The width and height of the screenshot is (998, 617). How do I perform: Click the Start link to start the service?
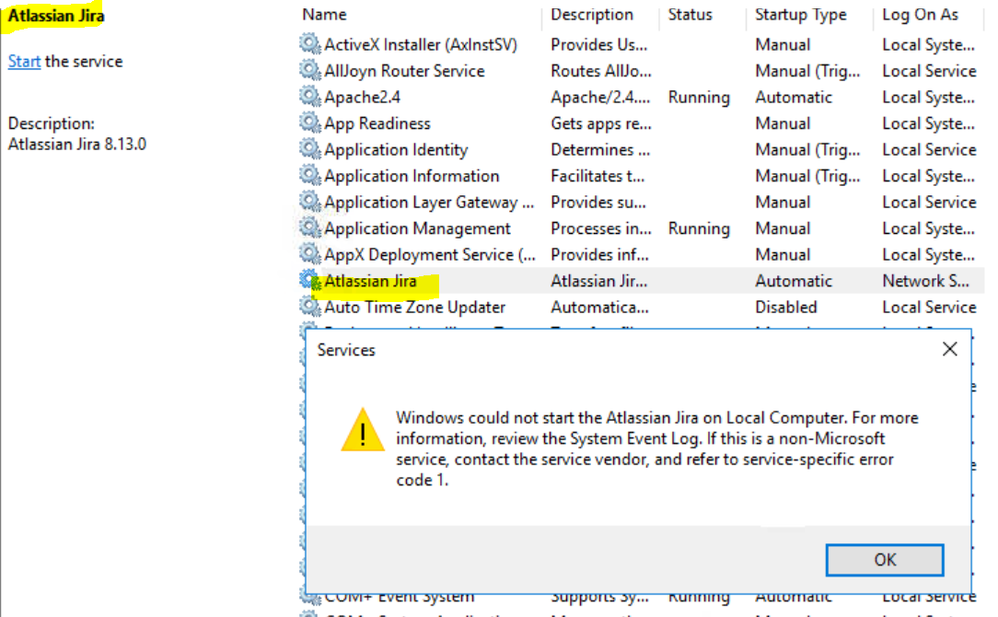point(24,61)
